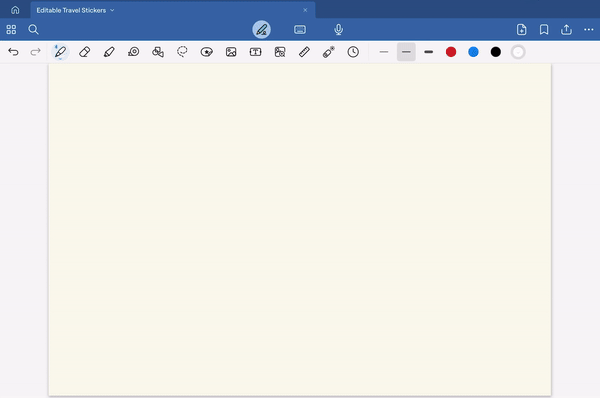Select the Tape tool

point(134,52)
